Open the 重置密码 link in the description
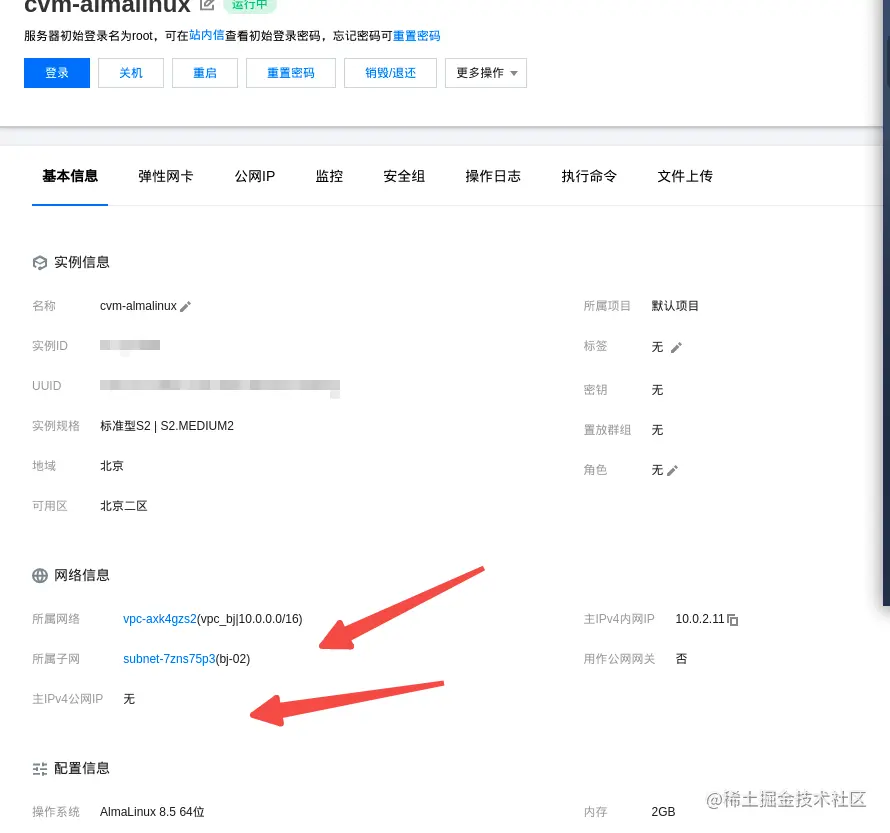 tap(417, 36)
